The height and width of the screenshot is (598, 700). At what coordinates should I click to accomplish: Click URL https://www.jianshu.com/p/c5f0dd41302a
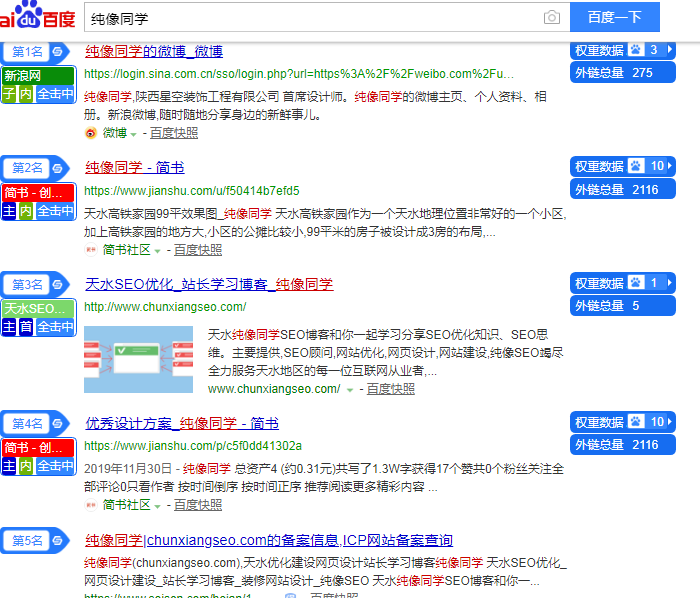pos(193,446)
